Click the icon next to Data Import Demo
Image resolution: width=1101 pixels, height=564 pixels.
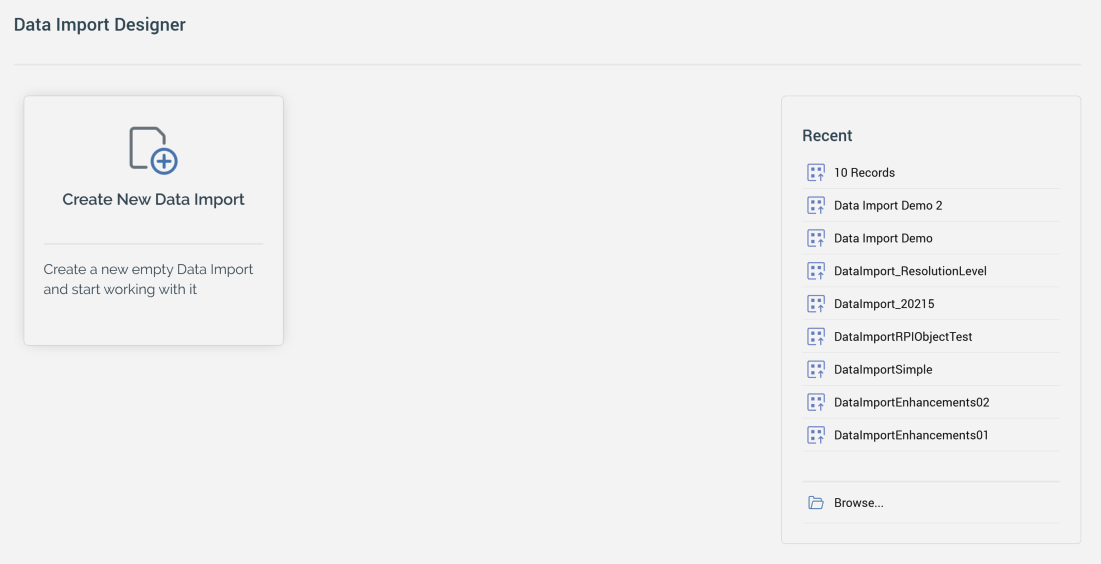click(x=816, y=239)
